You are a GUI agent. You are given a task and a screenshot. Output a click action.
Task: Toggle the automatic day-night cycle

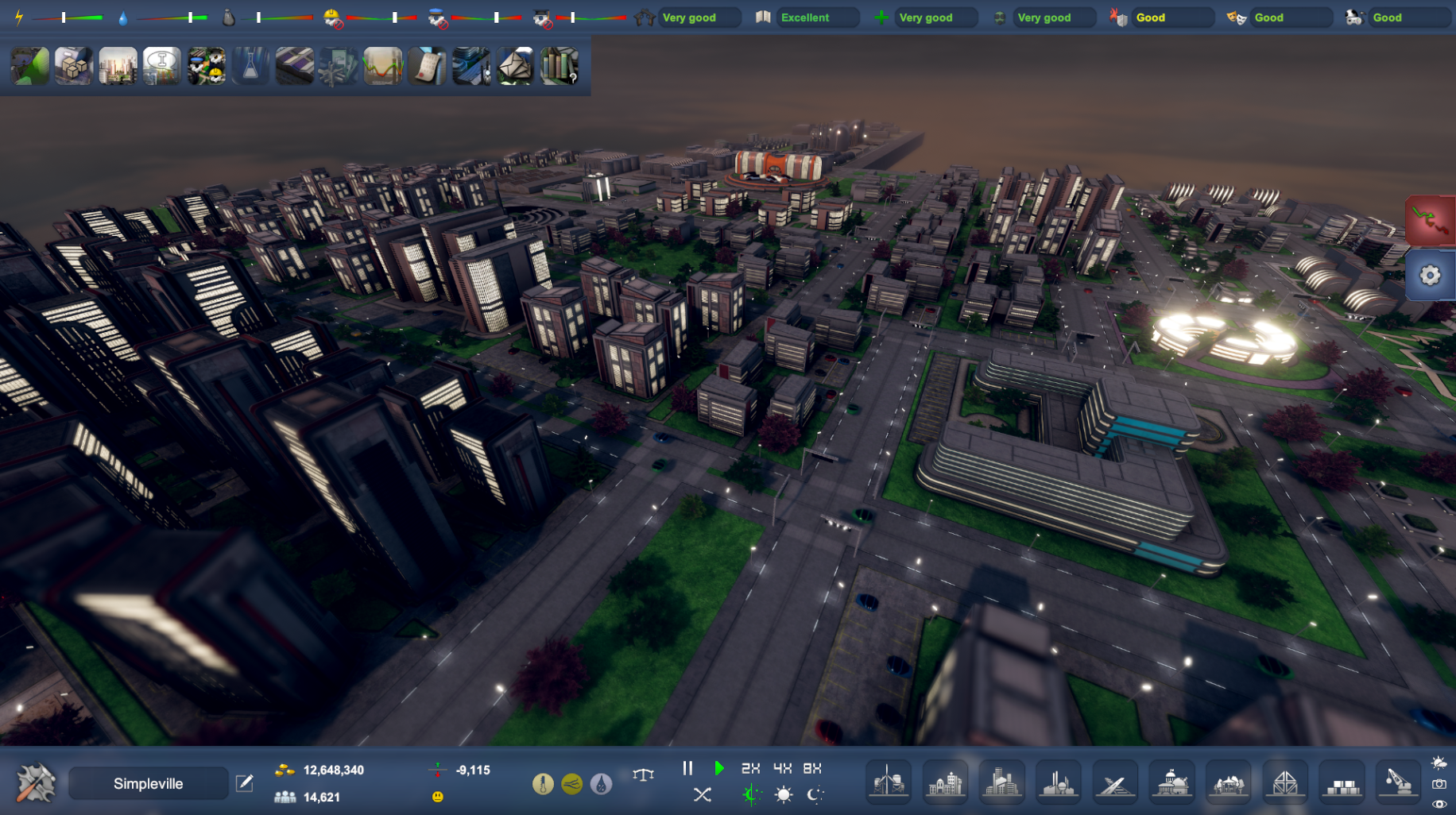tap(751, 794)
